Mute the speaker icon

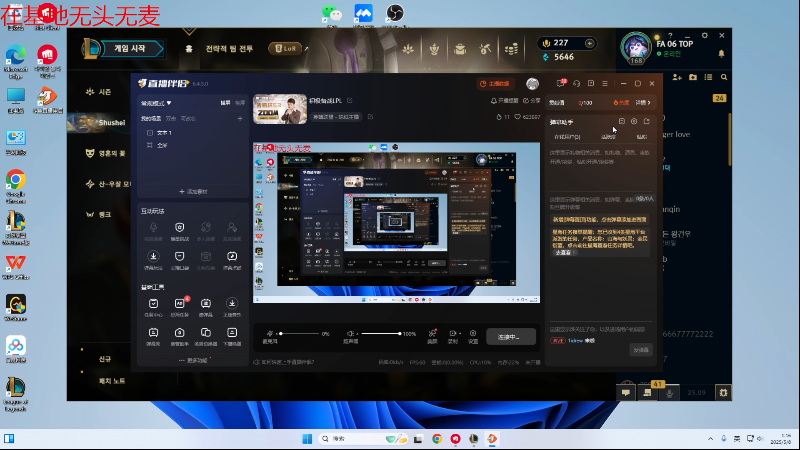click(351, 334)
